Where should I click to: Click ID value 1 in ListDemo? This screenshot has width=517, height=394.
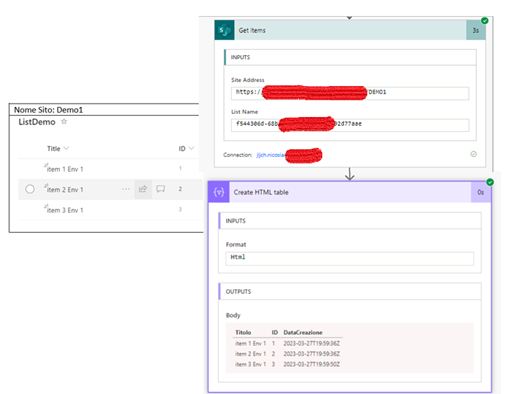tap(180, 168)
